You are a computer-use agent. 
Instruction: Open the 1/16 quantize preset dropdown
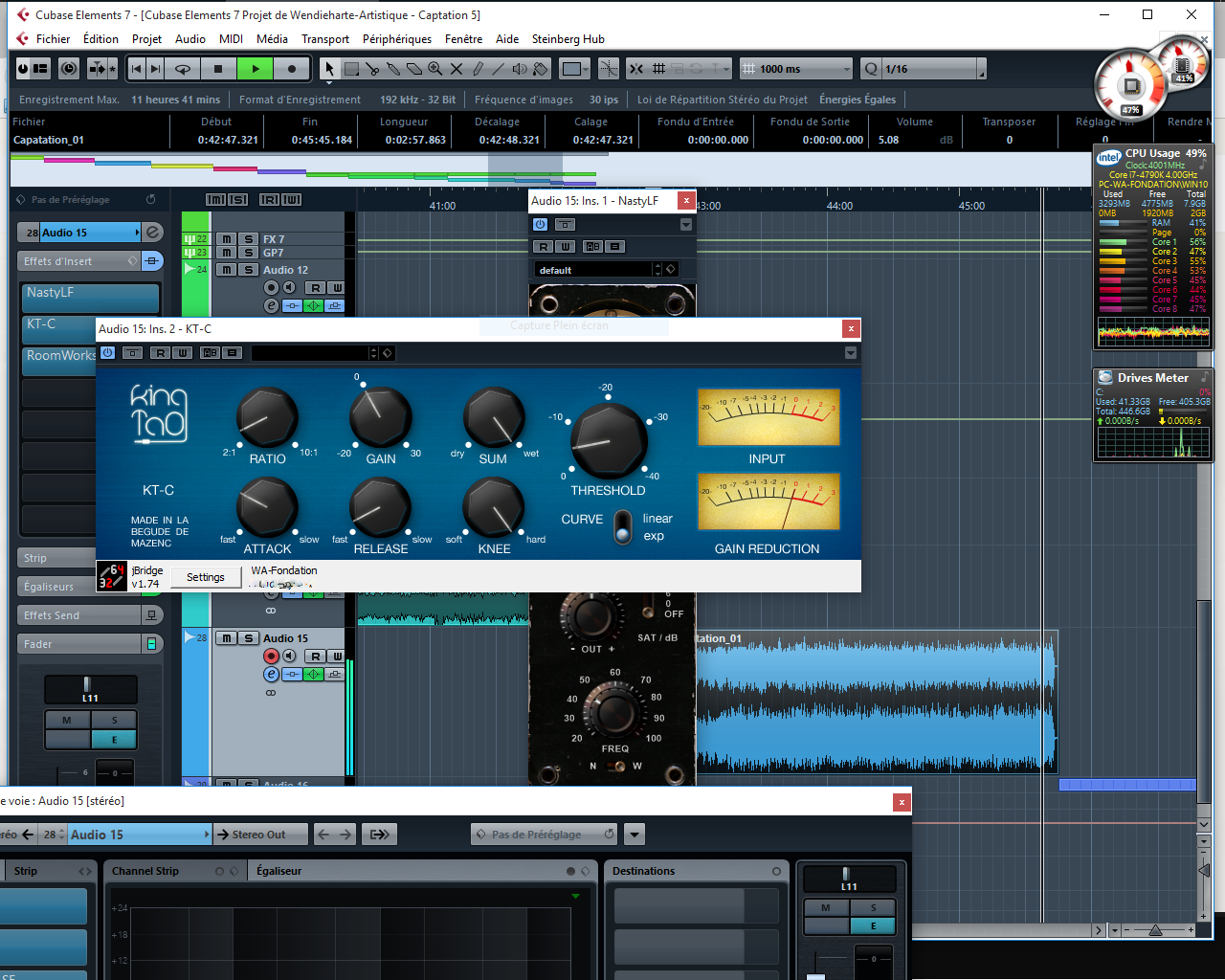coord(980,69)
